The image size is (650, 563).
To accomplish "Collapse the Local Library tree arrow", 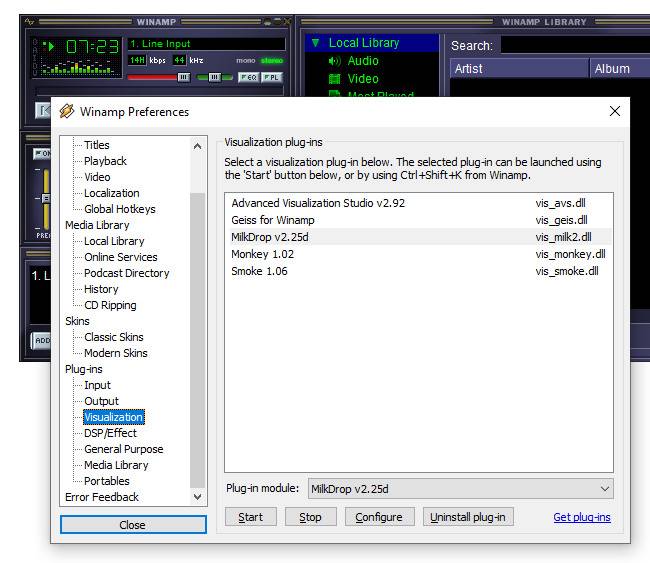I will (315, 43).
